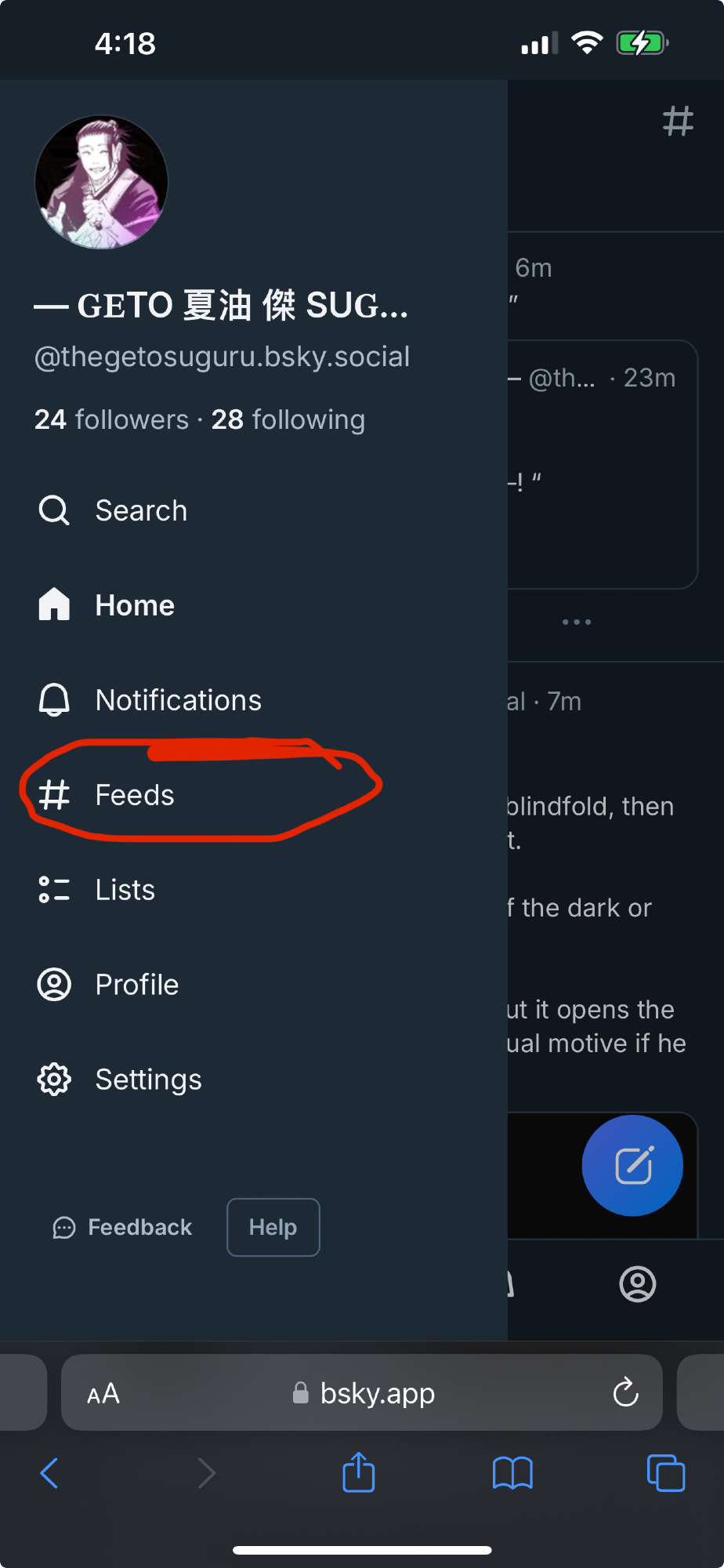Viewport: 724px width, 1568px height.
Task: Tap the hashtag feeds icon at top right
Action: tap(678, 122)
